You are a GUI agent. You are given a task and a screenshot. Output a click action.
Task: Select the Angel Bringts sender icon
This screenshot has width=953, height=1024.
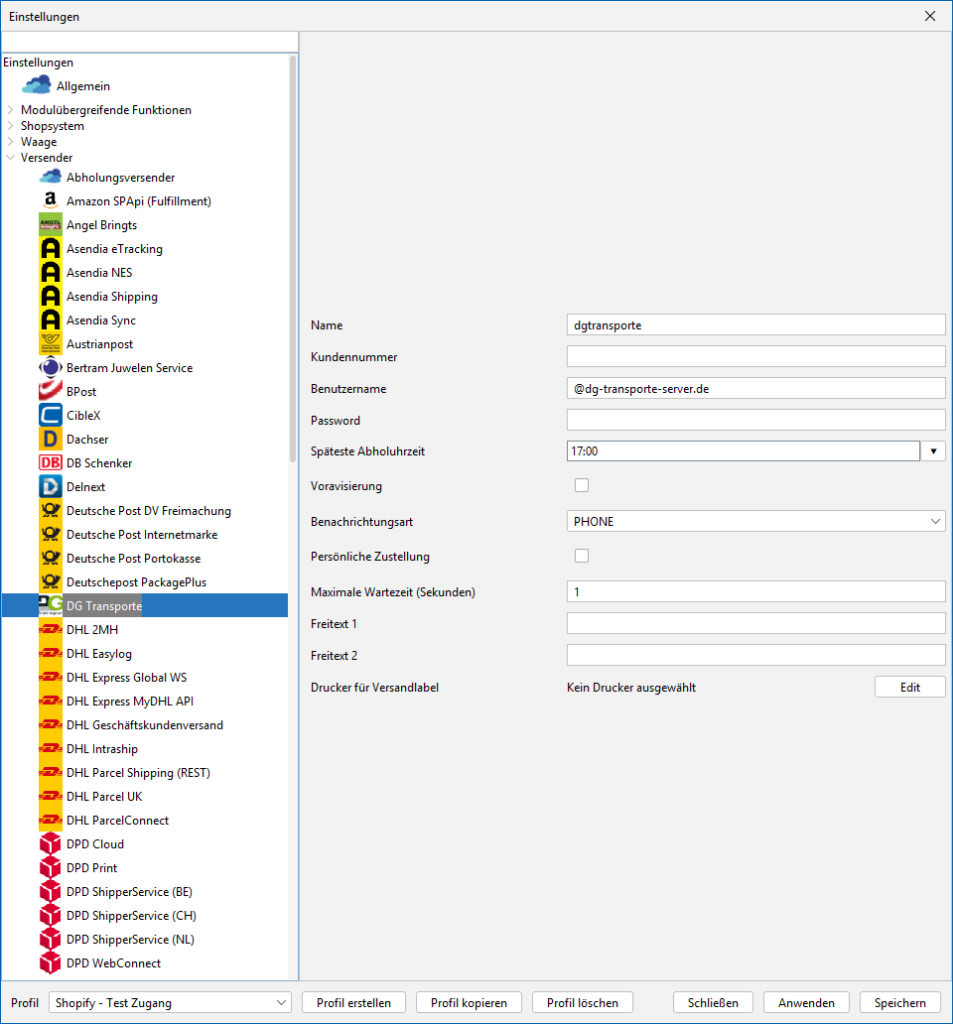point(50,225)
